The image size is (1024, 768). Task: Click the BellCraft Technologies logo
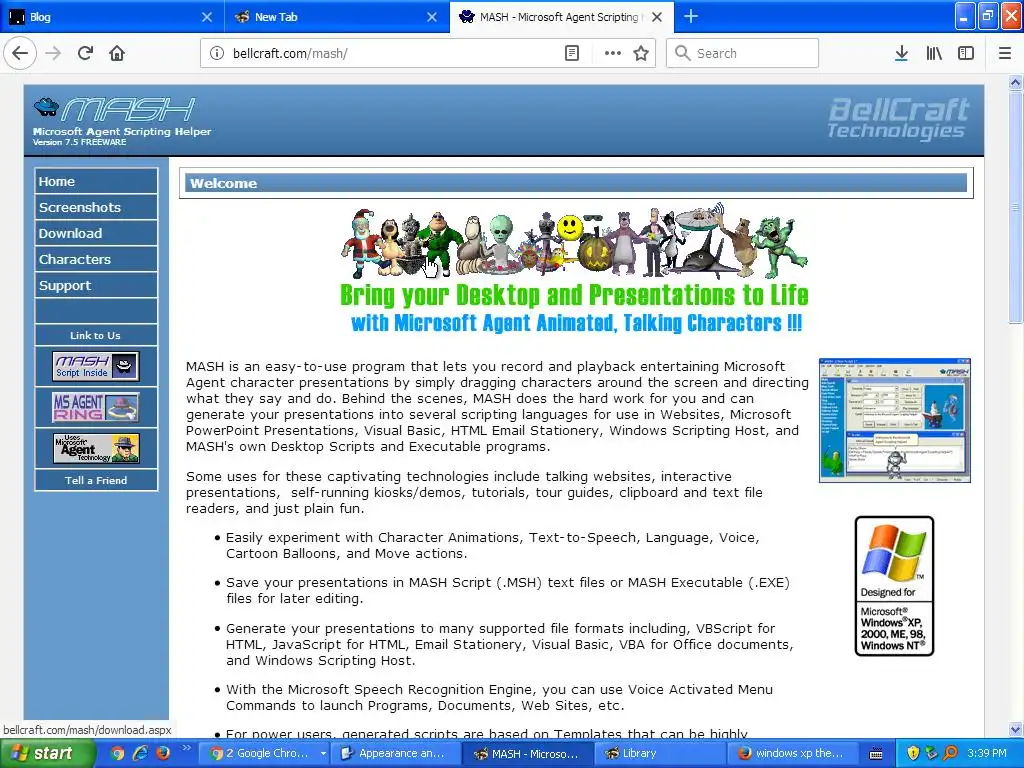coord(898,119)
